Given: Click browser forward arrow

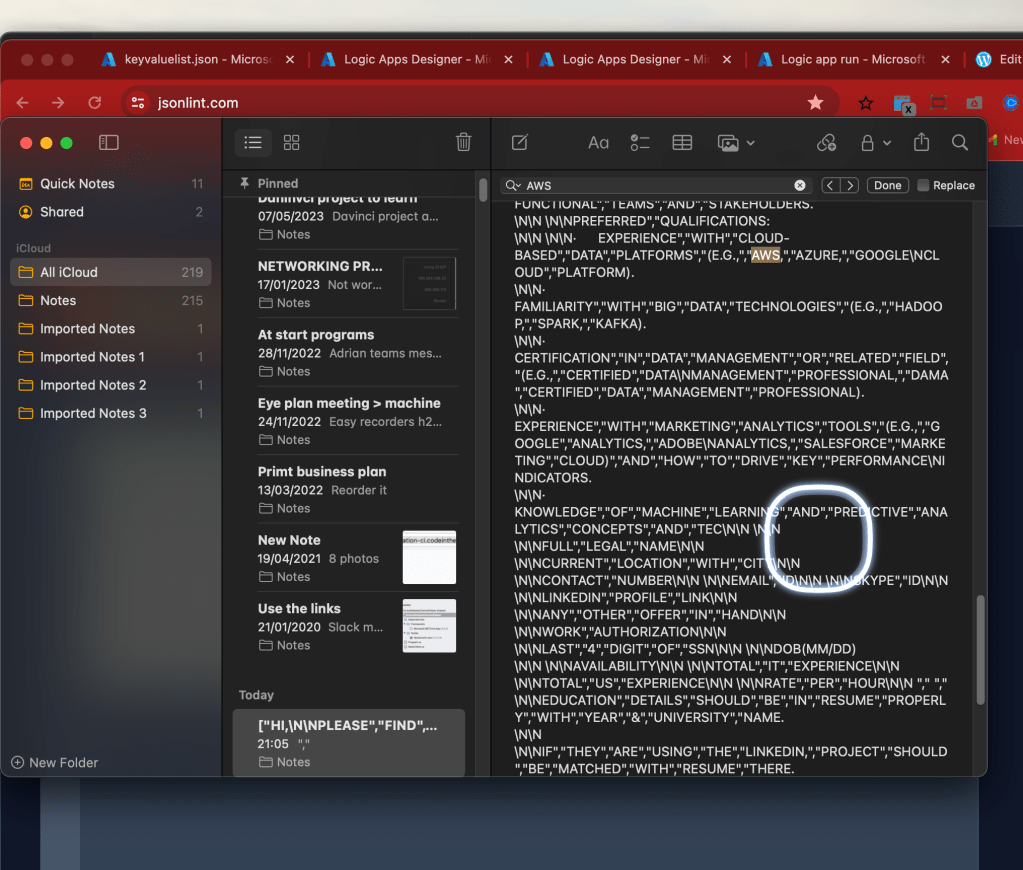Looking at the screenshot, I should coord(58,102).
